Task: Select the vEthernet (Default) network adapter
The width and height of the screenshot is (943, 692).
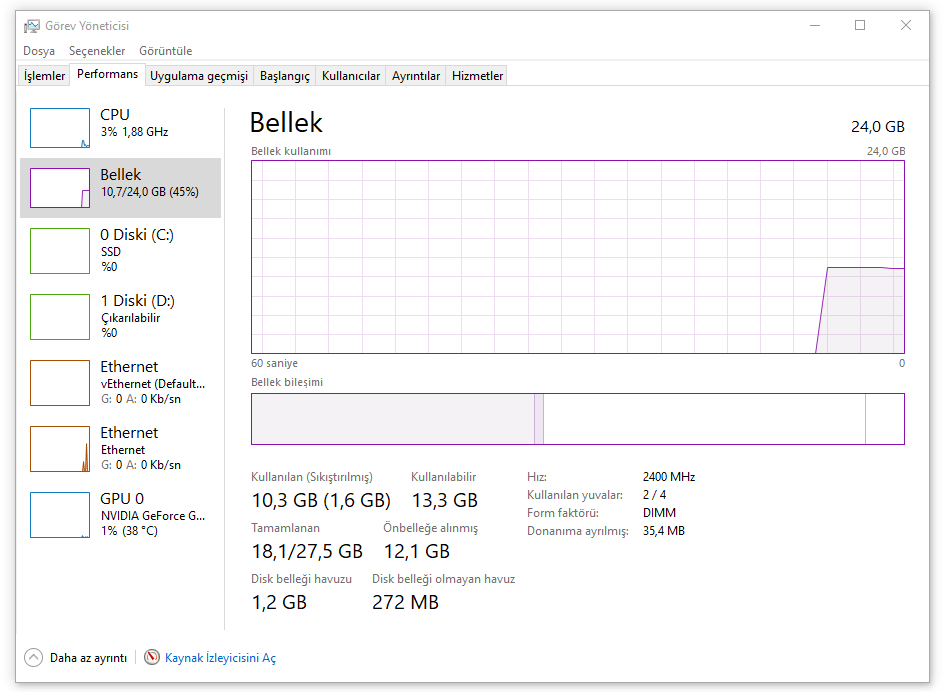Action: [x=120, y=382]
